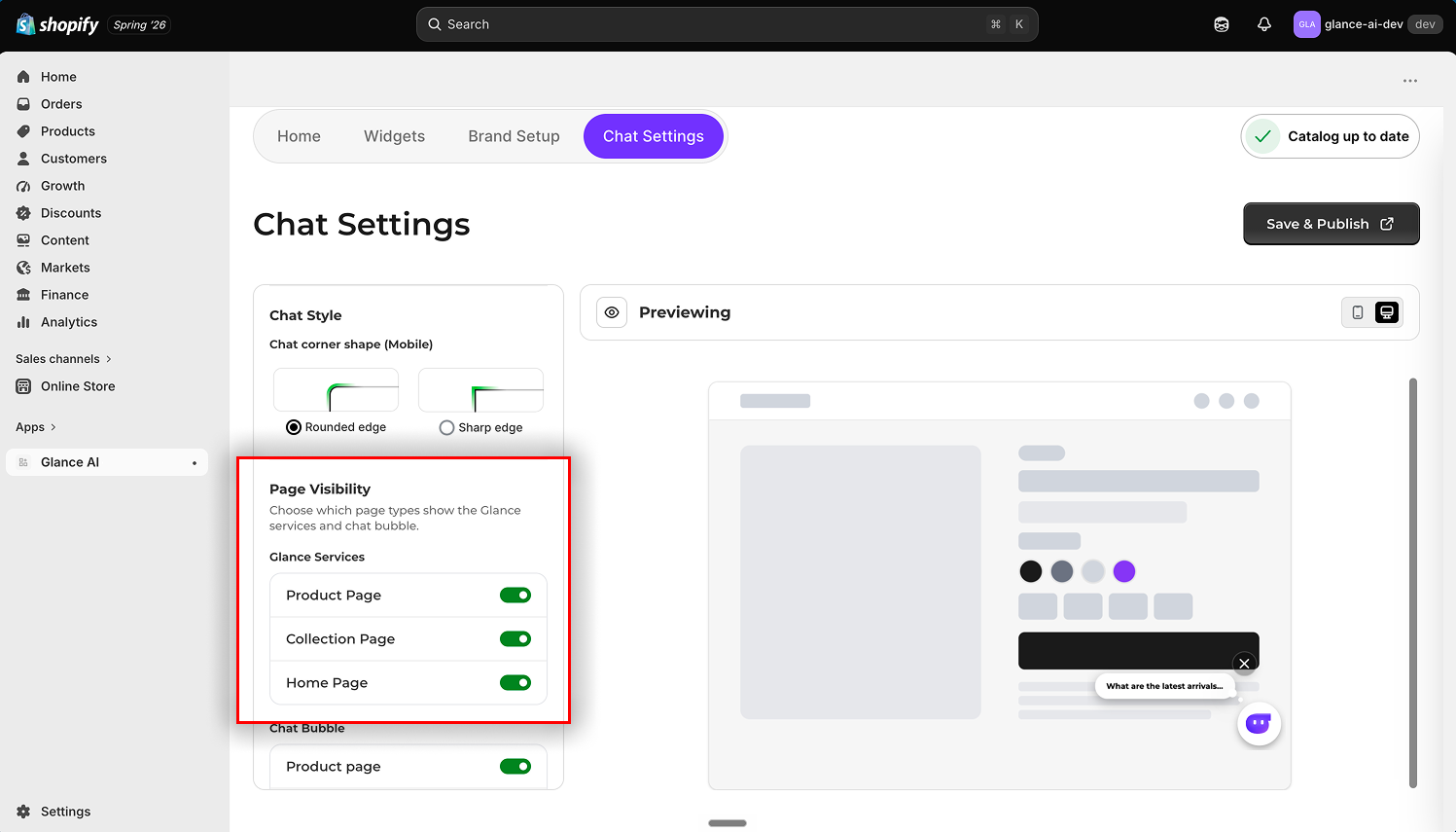Select the Chat Settings tab
Viewport: 1456px width, 832px height.
coord(654,136)
